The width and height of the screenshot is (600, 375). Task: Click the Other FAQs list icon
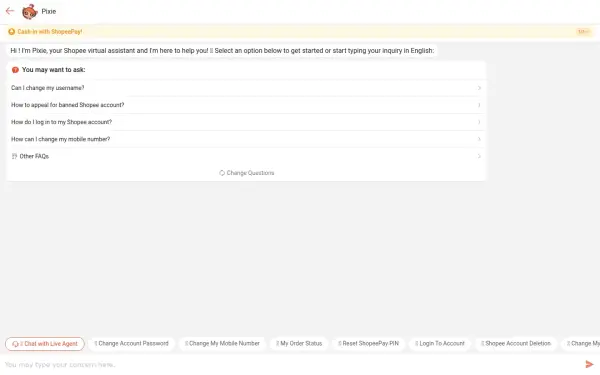(x=14, y=156)
